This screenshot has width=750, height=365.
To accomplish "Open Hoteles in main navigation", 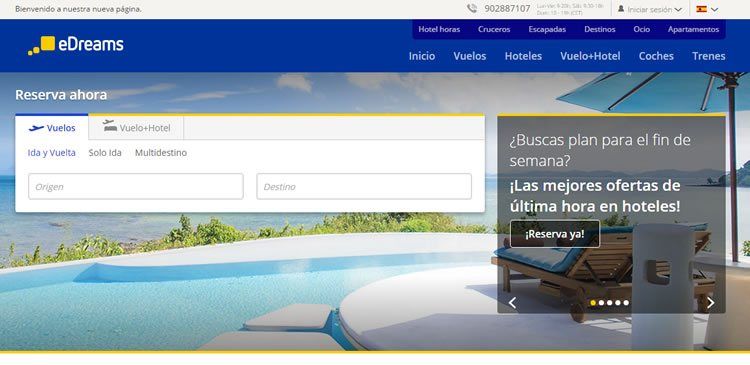I will coord(523,56).
